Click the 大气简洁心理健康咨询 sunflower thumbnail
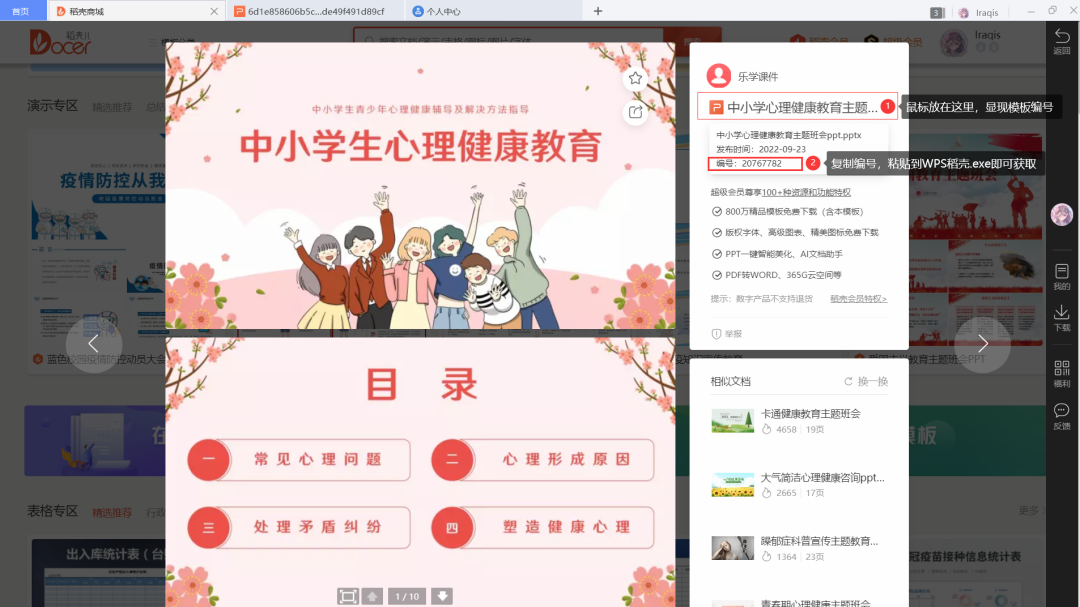This screenshot has height=607, width=1080. pyautogui.click(x=732, y=485)
